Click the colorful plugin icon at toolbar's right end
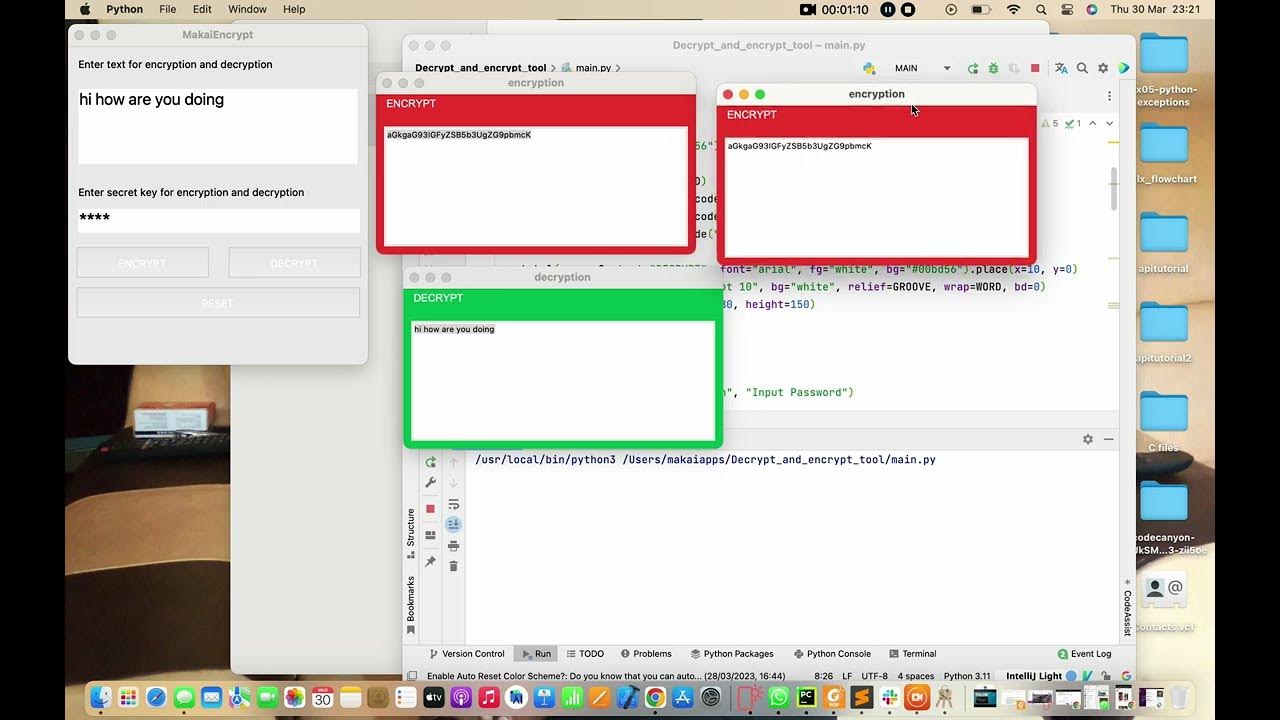The width and height of the screenshot is (1280, 720). click(1124, 68)
